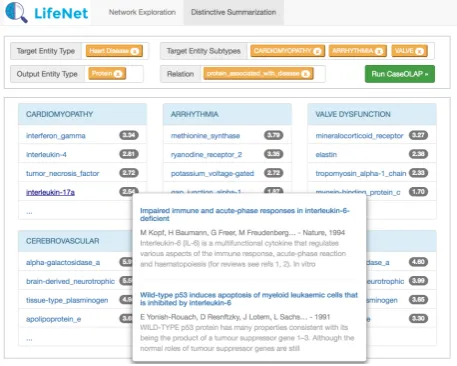
Task: Click the 3.79 badge for methionine_synthase
Action: [274, 135]
